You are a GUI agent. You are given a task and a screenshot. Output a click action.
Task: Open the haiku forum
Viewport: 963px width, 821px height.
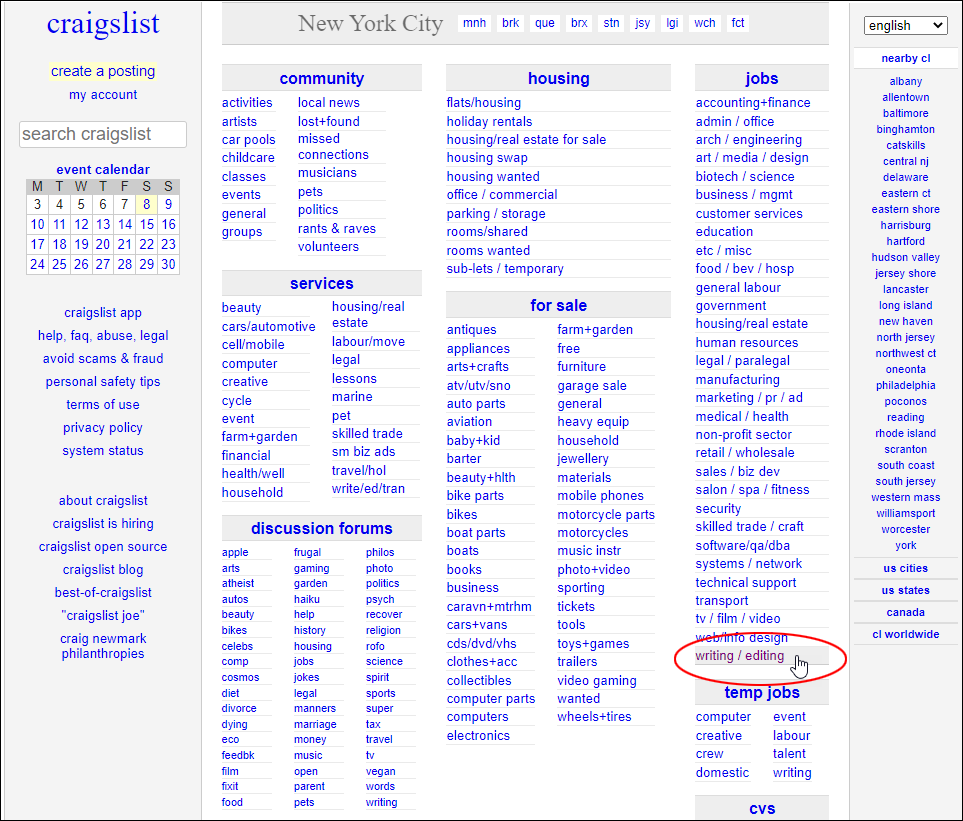coord(306,599)
